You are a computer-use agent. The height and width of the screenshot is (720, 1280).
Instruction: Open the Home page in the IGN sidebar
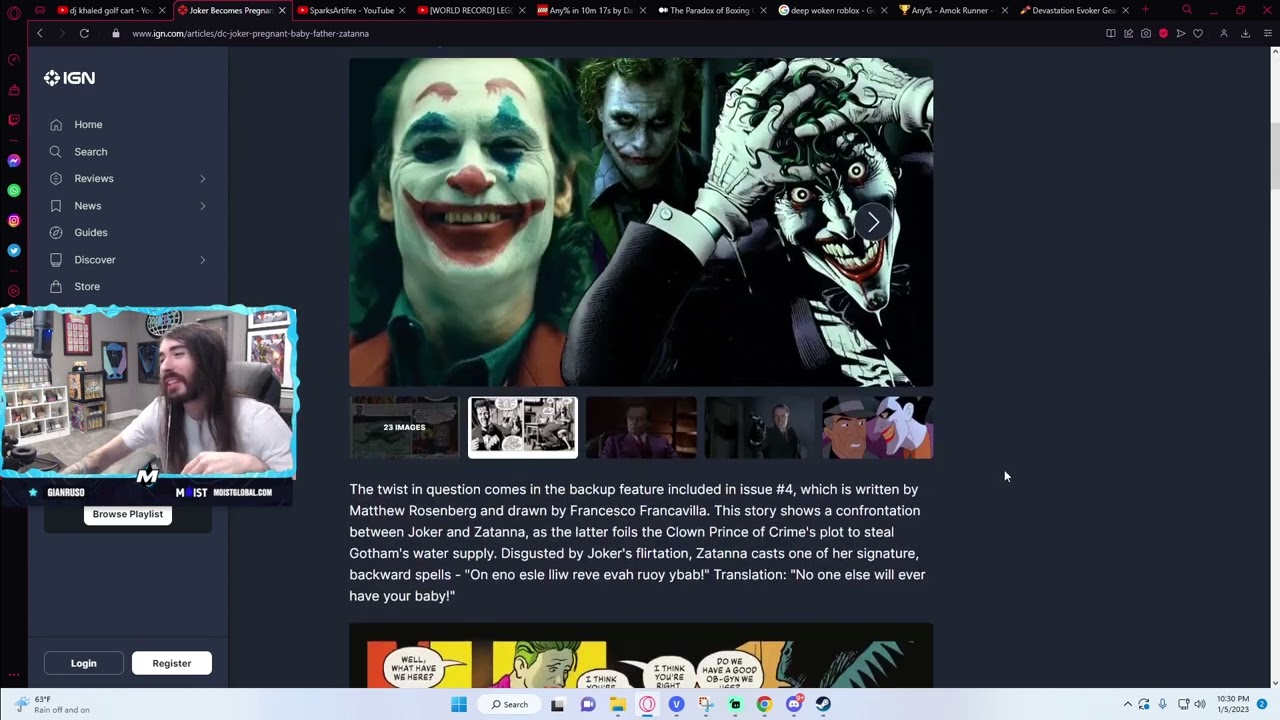88,125
